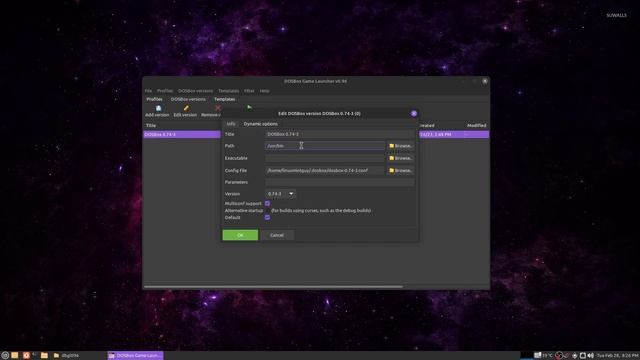Open the Version dropdown showing 0.74-3
Screen dimensions: 640x360
pos(280,194)
